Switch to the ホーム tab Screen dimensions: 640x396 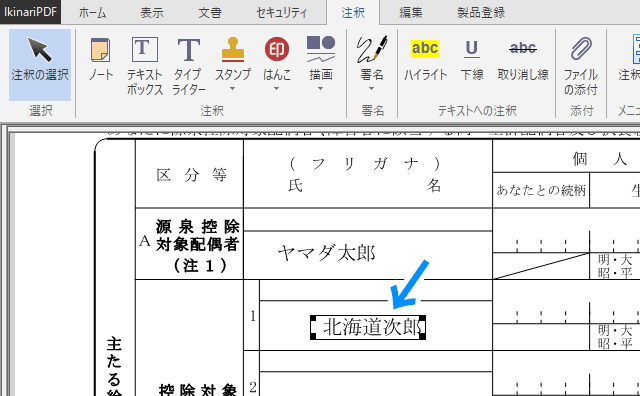(93, 13)
